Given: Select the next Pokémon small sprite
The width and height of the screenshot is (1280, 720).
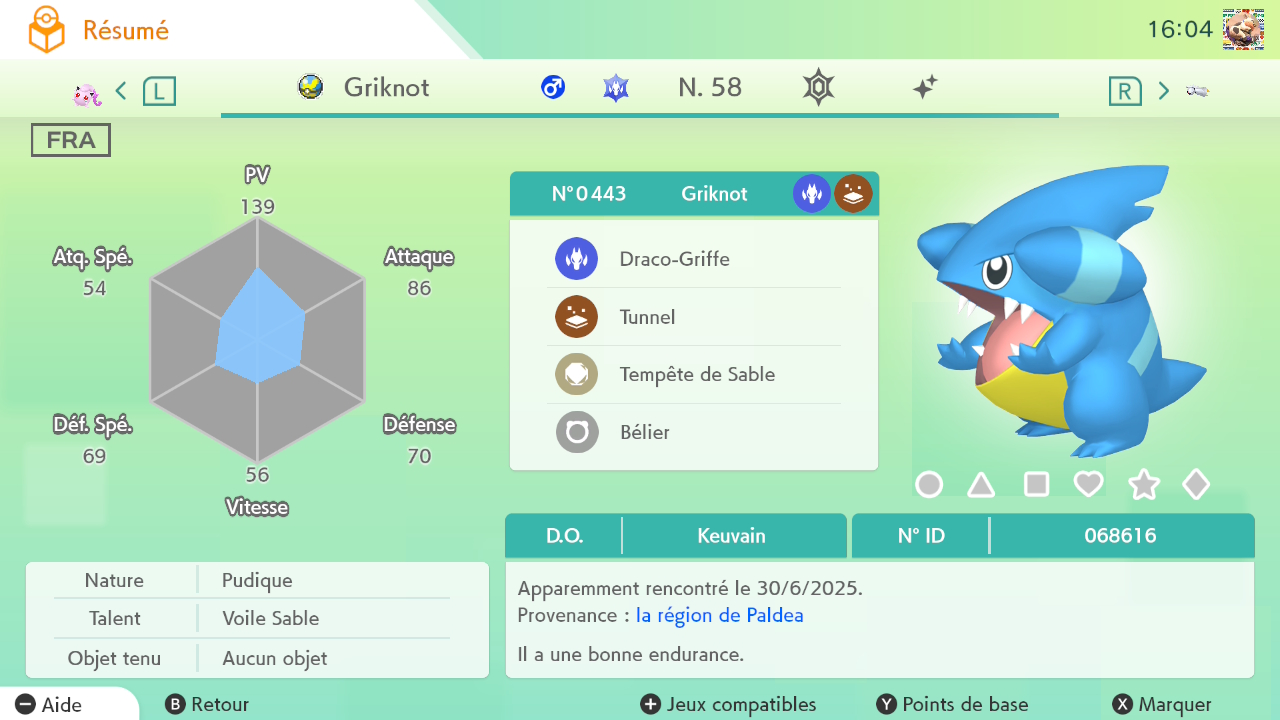Looking at the screenshot, I should pos(1197,91).
